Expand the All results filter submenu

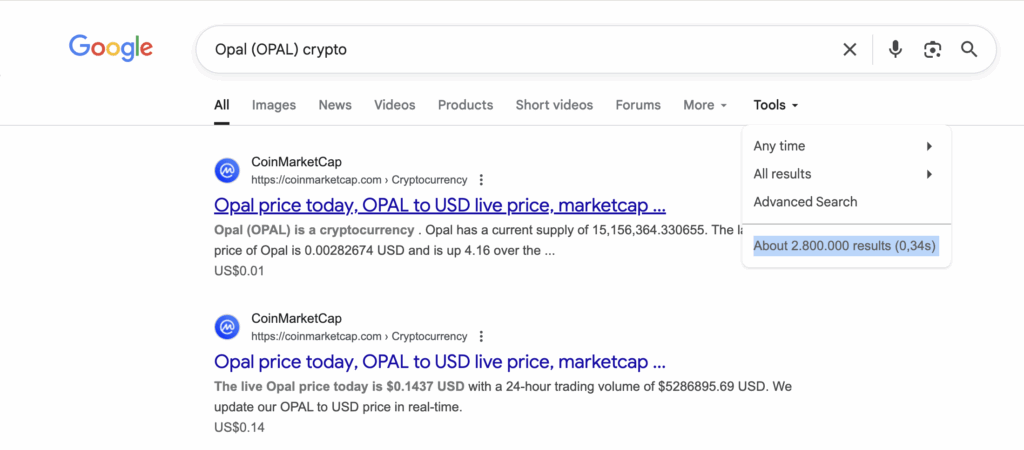tap(845, 174)
